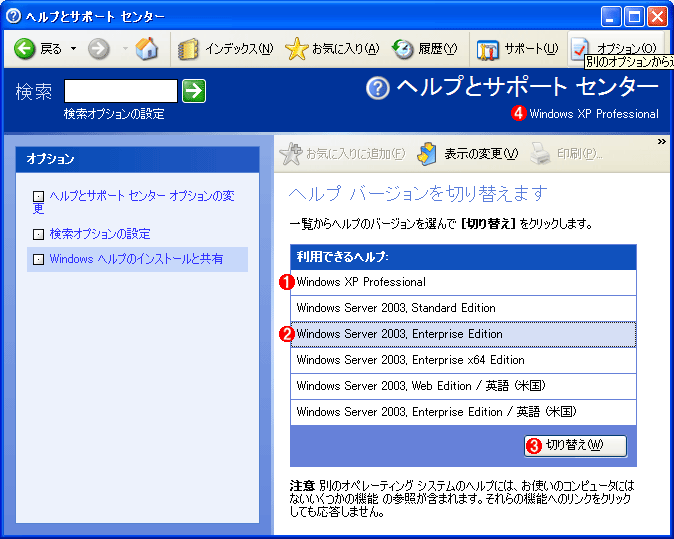
Task: Select Windows Server 2003, Enterprise Edition row
Action: 463,334
